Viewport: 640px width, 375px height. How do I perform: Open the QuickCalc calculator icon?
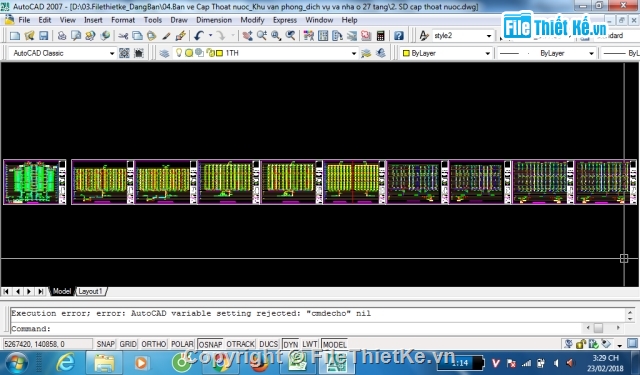[x=380, y=36]
